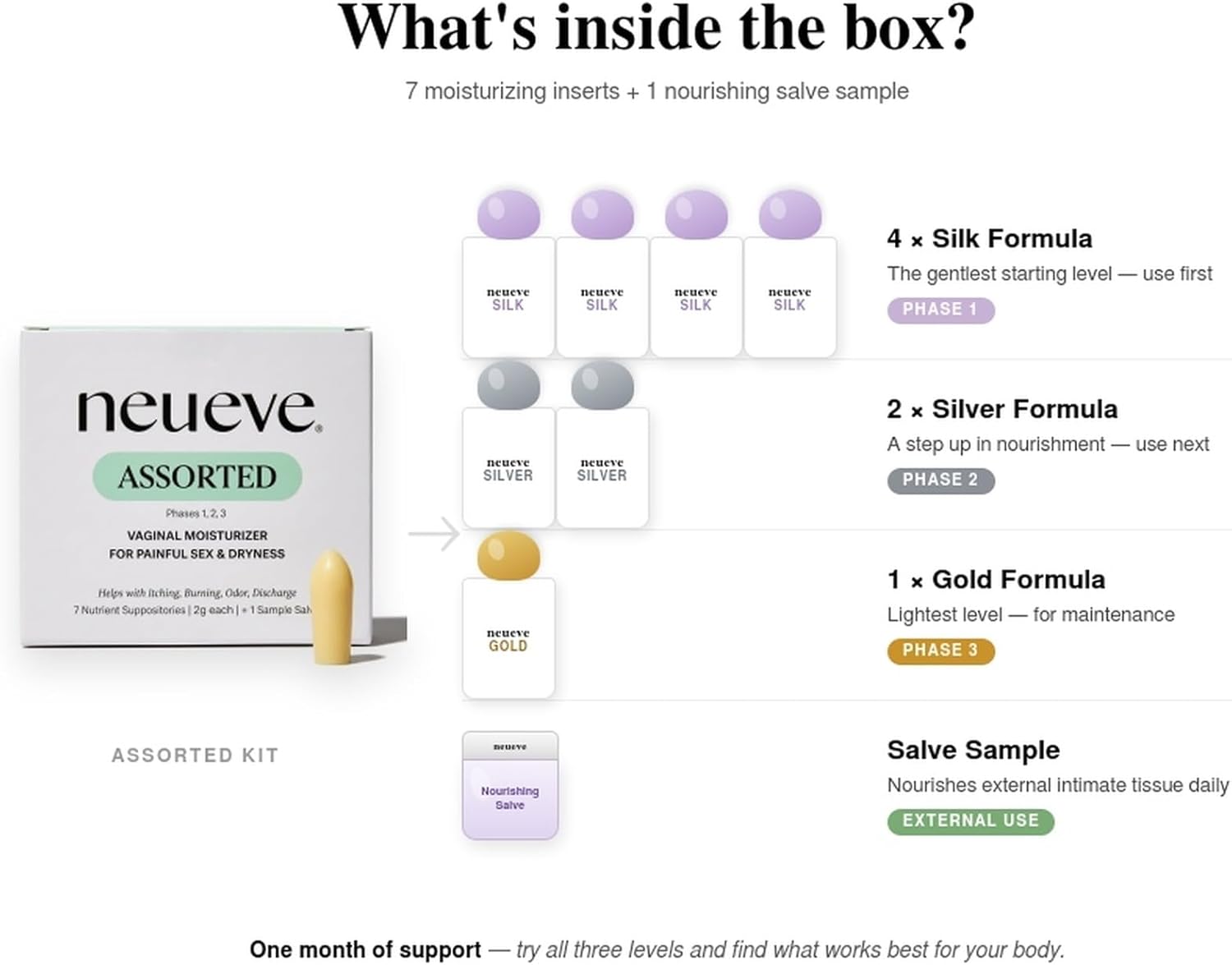1232x965 pixels.
Task: Click the 2 × Silver Formula heading
Action: [x=1002, y=409]
